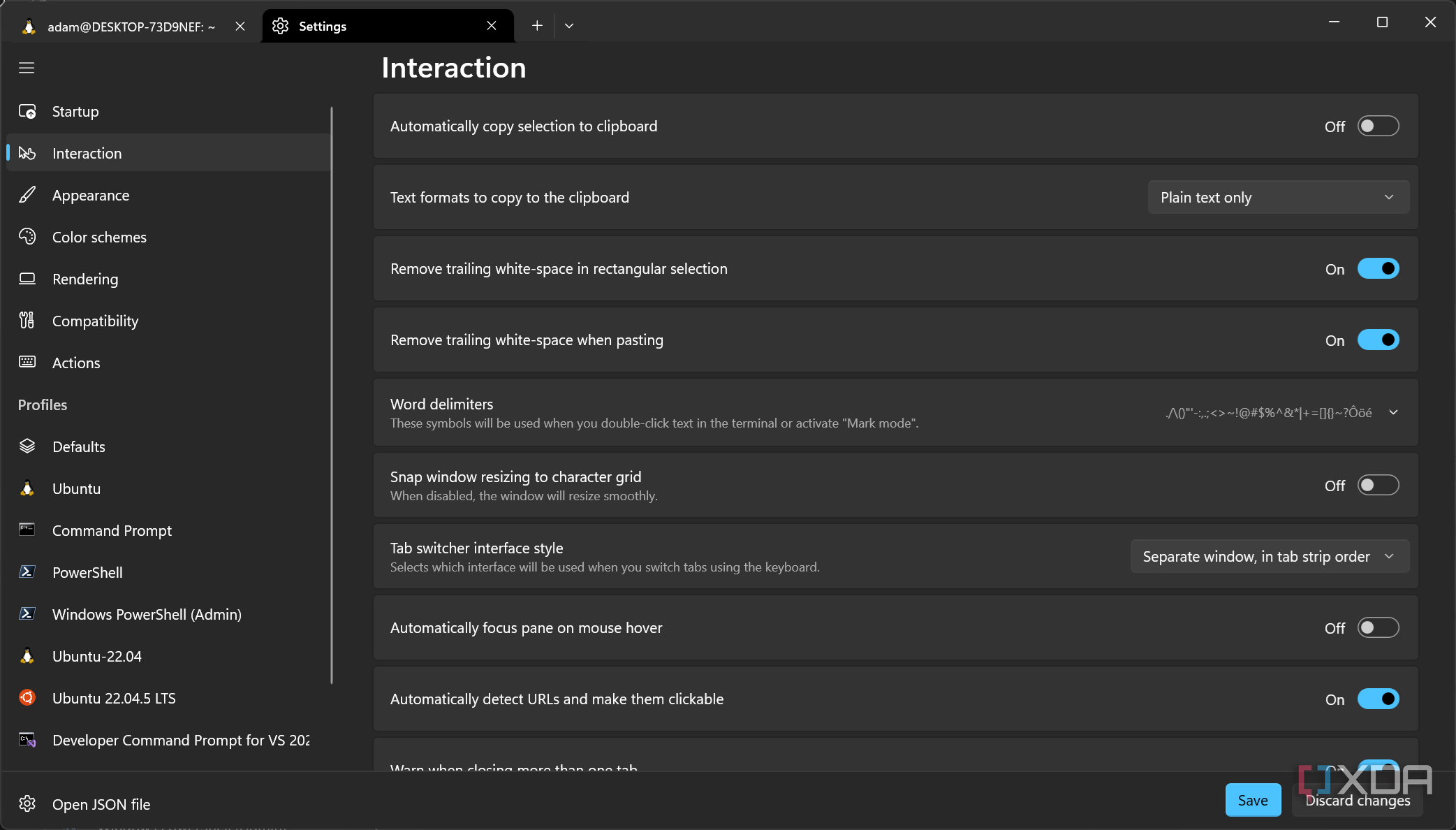Screen dimensions: 1456x830
Task: Switch to adam@DESKTOP-73D9NEF terminal tab
Action: [131, 27]
